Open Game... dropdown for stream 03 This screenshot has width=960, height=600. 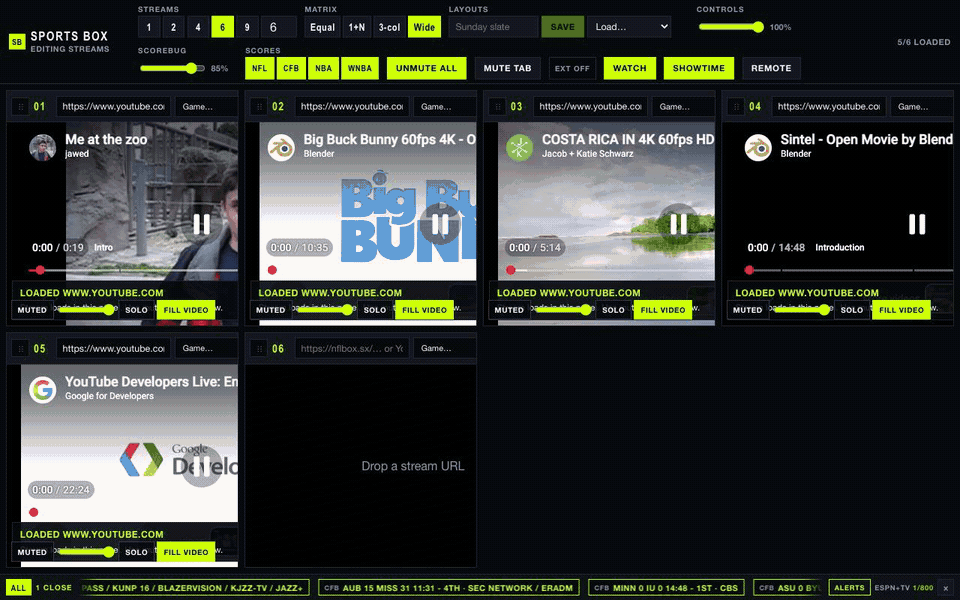pos(683,107)
